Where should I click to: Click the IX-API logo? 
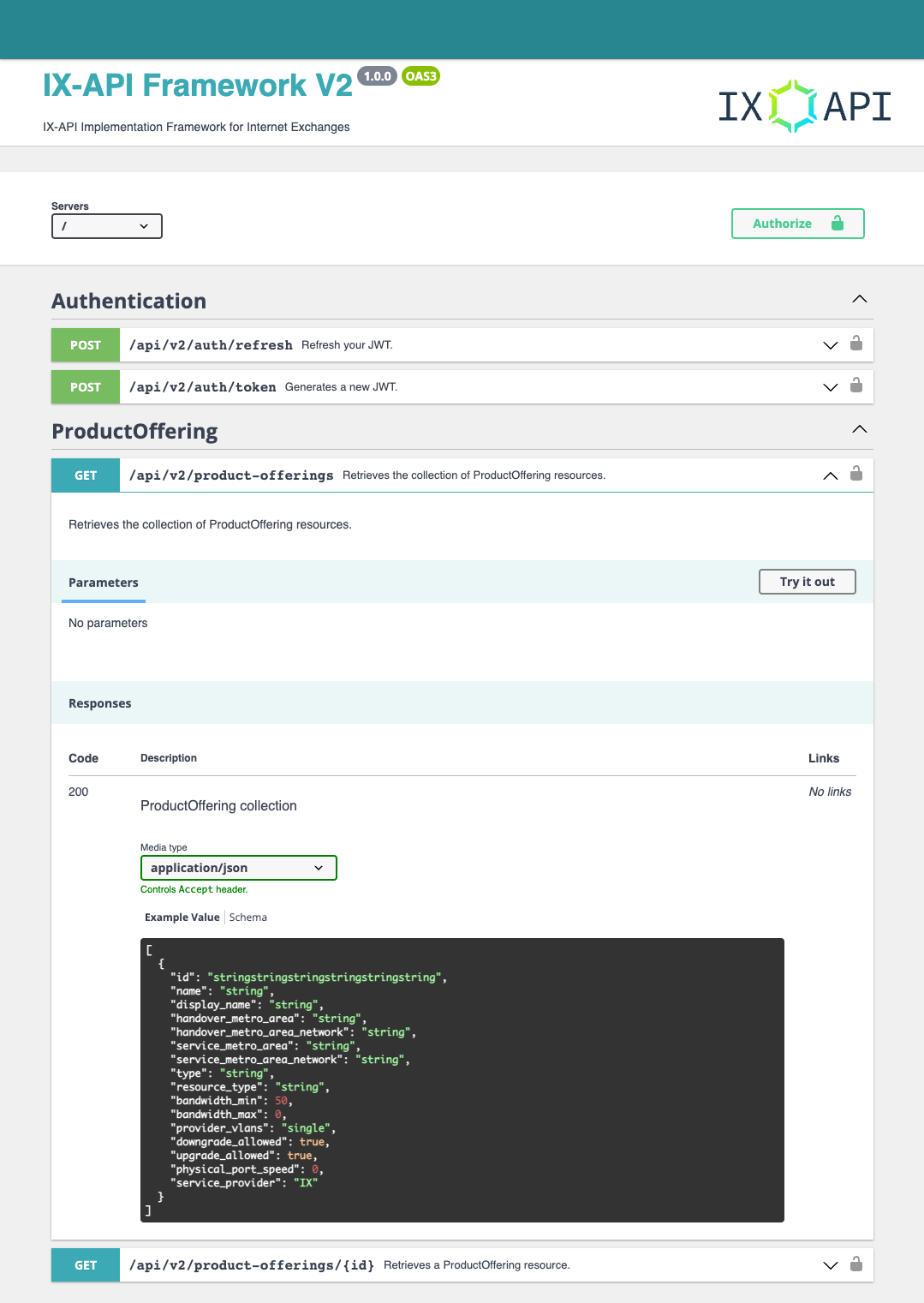(x=804, y=106)
